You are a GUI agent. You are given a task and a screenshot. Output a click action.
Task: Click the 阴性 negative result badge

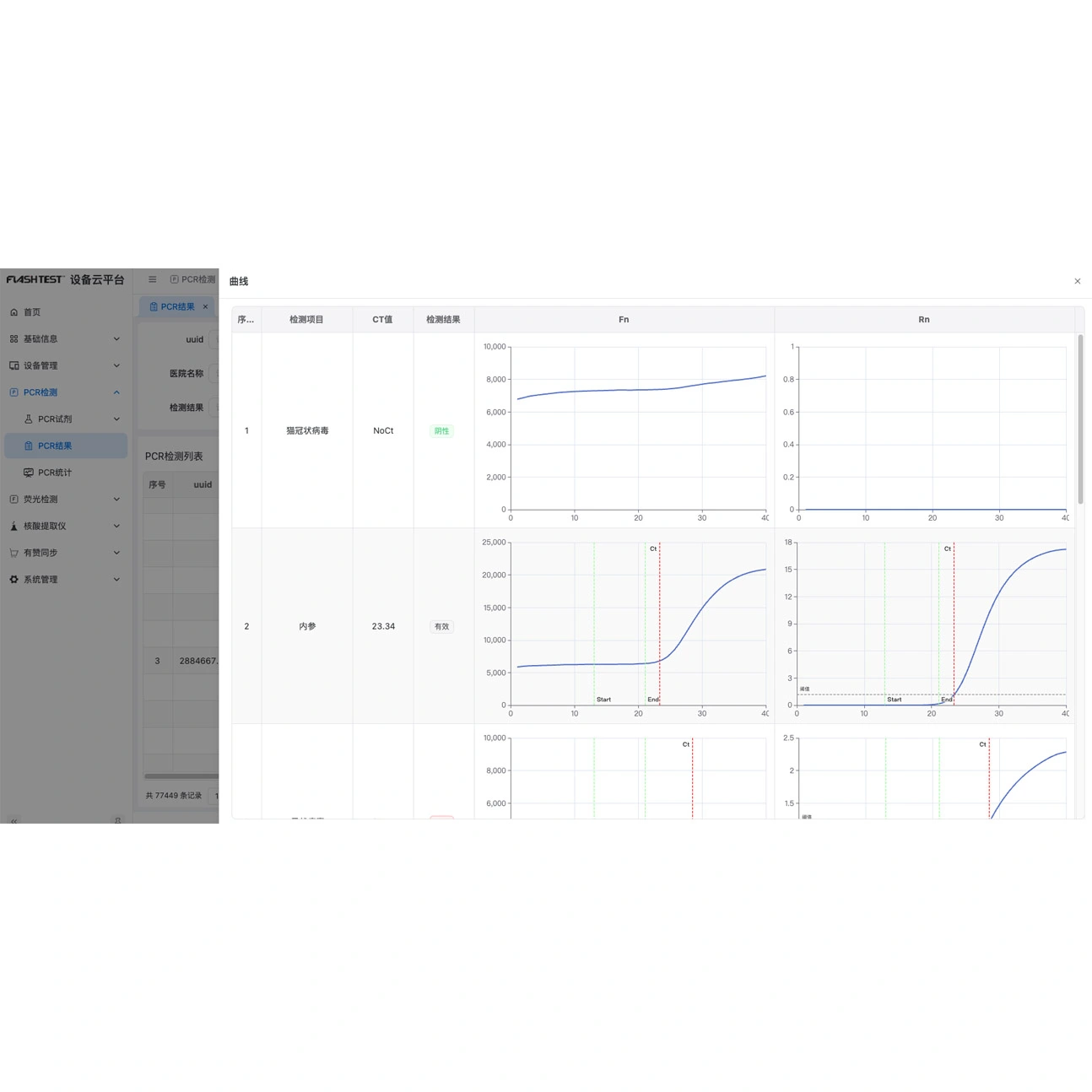tap(441, 430)
